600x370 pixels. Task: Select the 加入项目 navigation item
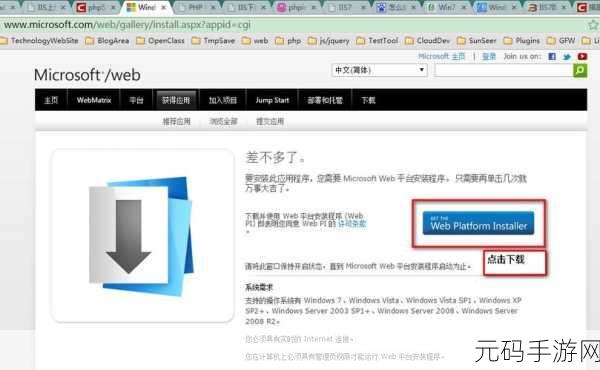223,100
